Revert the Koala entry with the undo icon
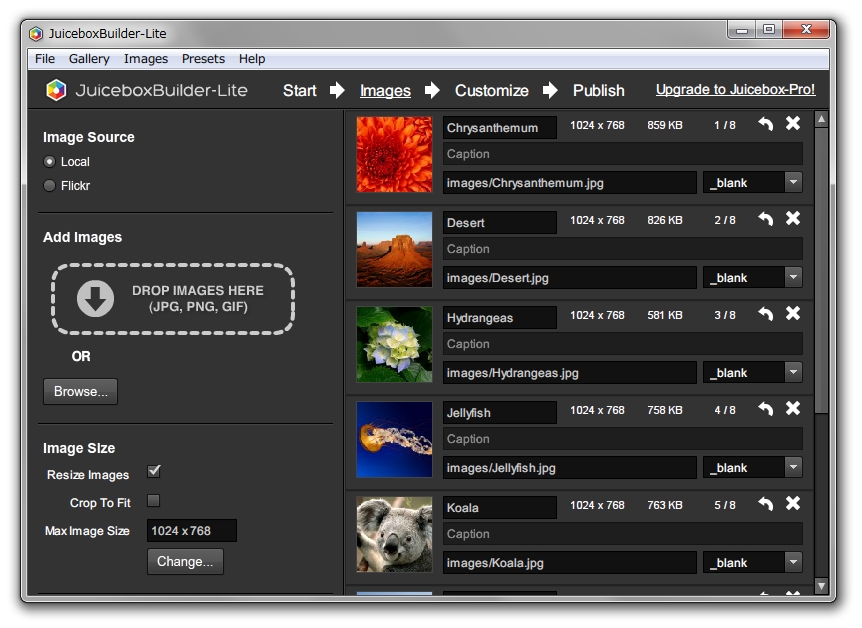The image size is (862, 628). 765,503
